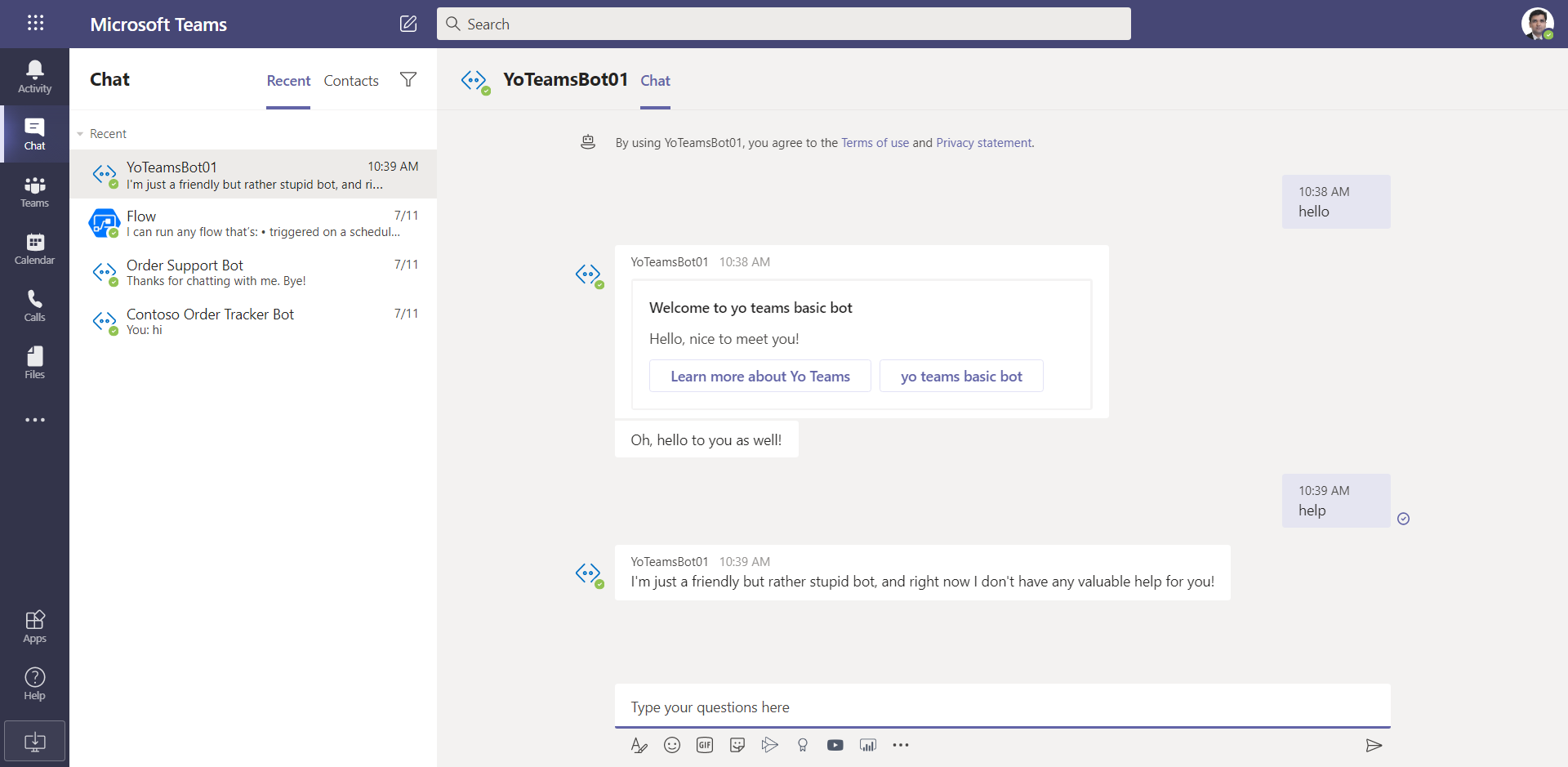This screenshot has height=767, width=1568.
Task: Send the message with the send arrow
Action: [1374, 745]
